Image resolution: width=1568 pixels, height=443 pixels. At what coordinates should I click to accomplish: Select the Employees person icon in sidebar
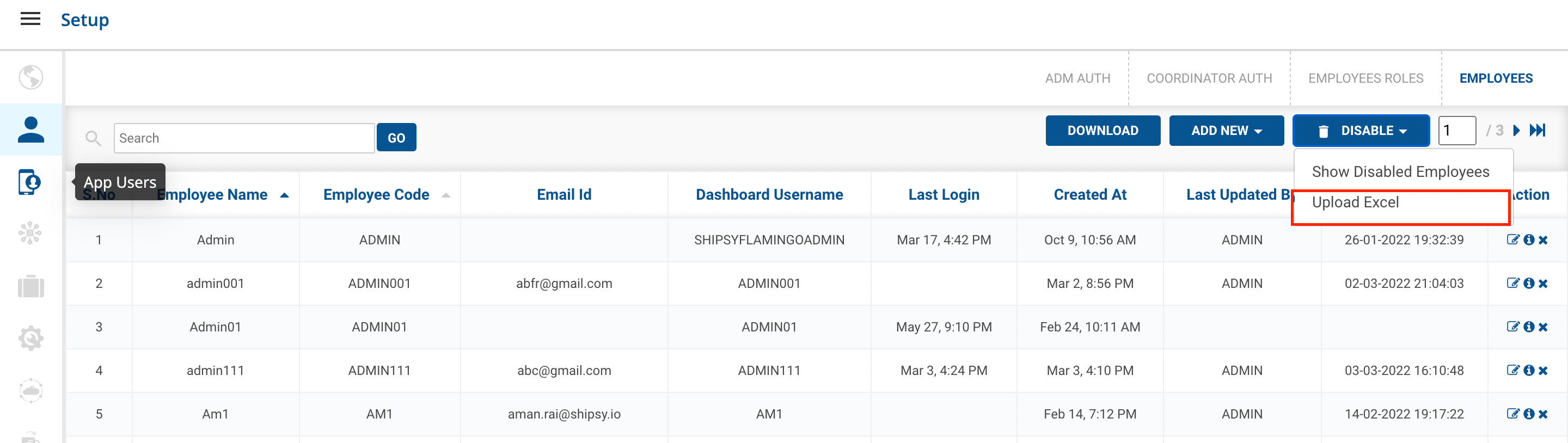(x=30, y=130)
